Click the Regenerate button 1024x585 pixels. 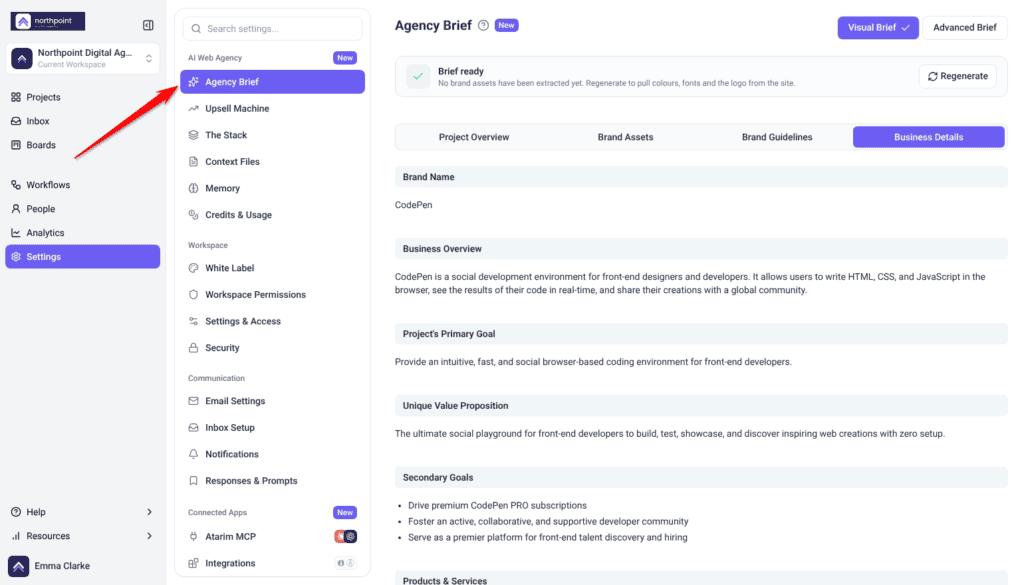click(x=957, y=76)
